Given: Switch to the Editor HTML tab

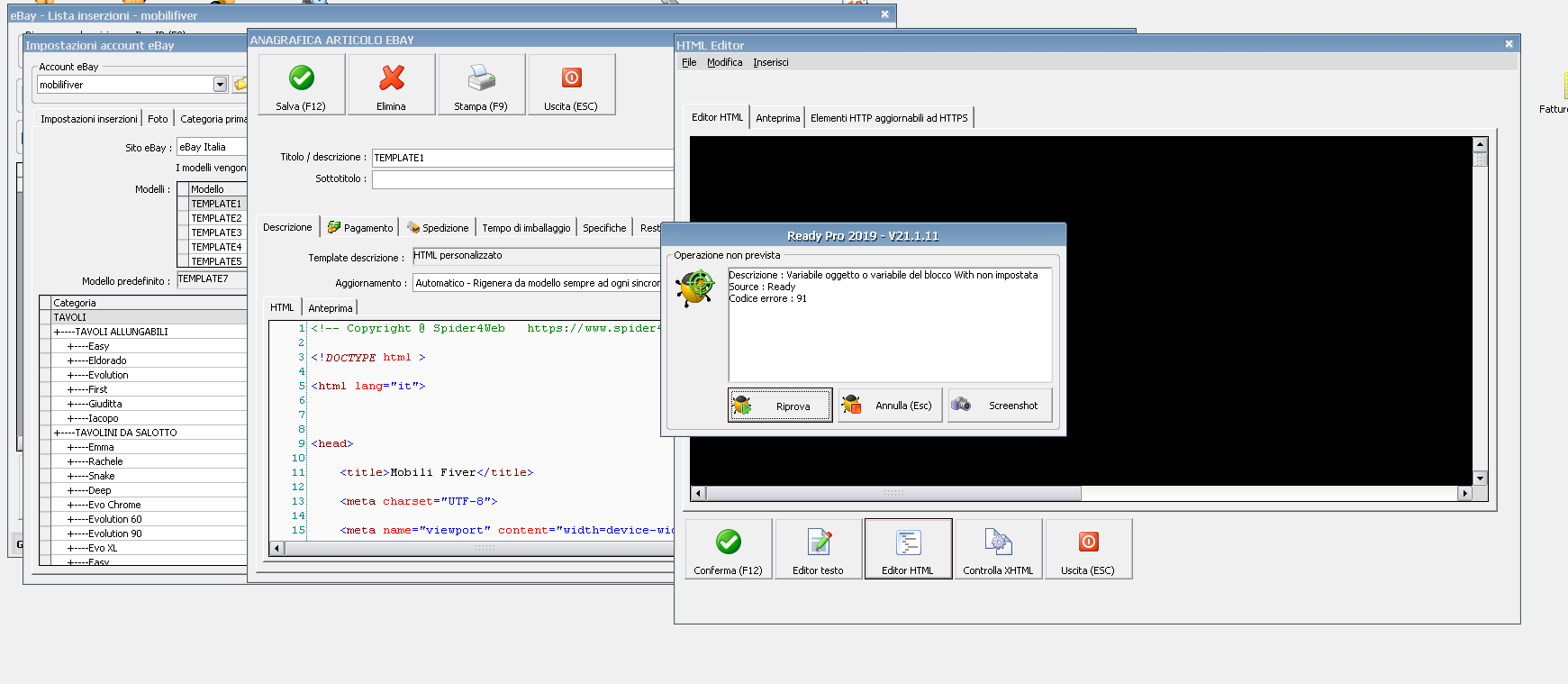Looking at the screenshot, I should coord(718,117).
